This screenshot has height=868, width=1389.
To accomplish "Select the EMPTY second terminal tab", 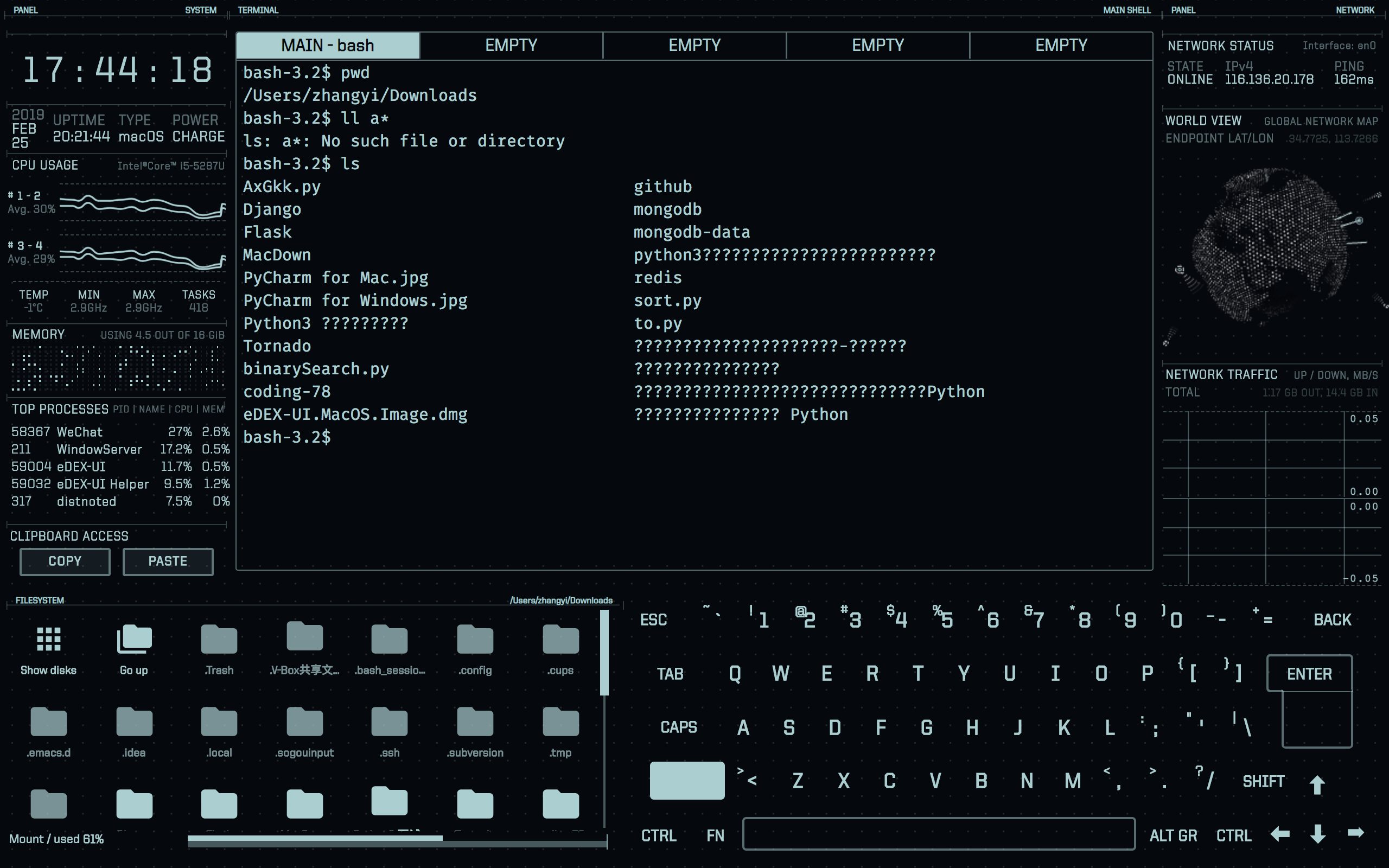I will click(x=511, y=45).
